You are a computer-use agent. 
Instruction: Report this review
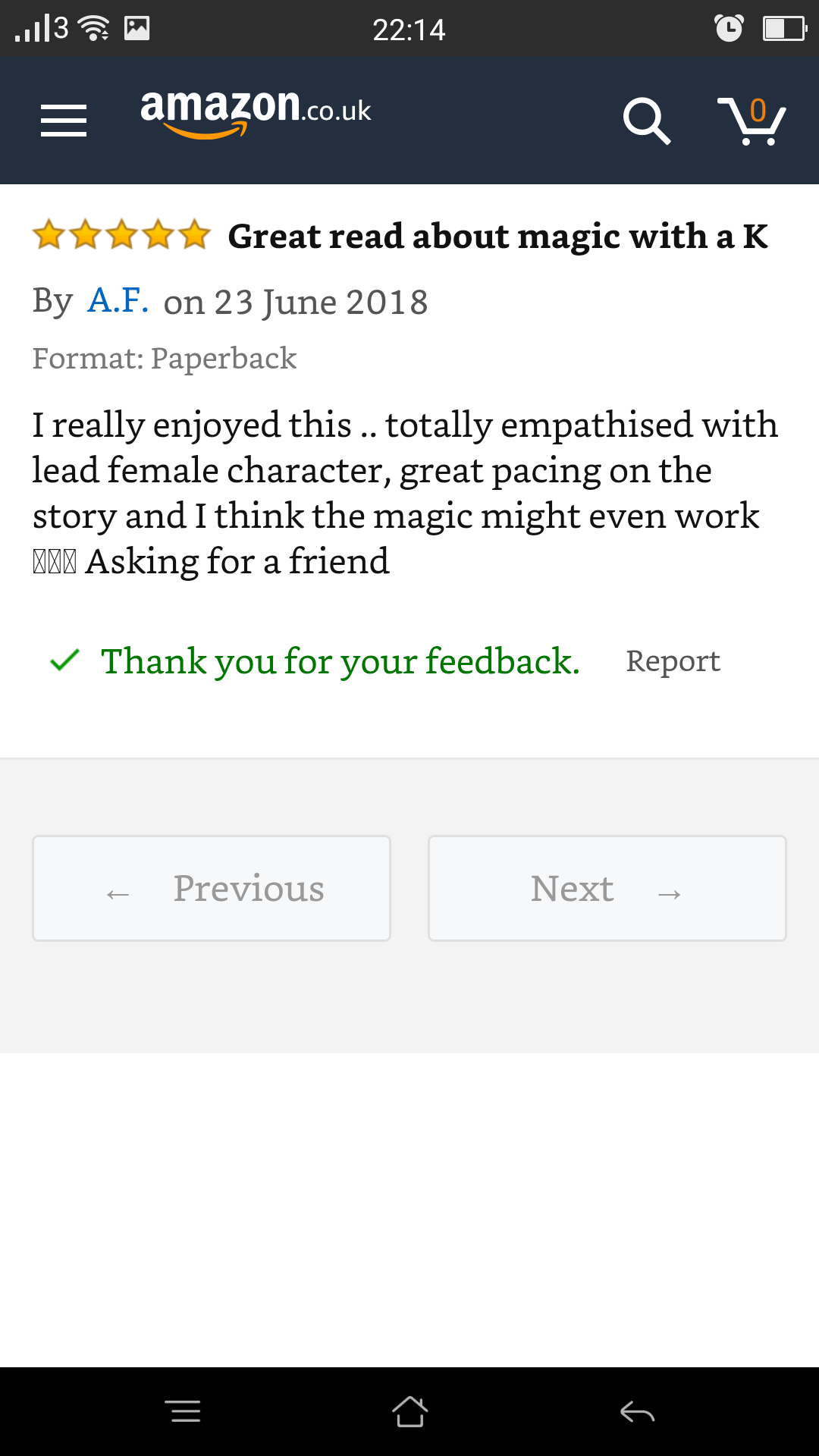click(673, 661)
